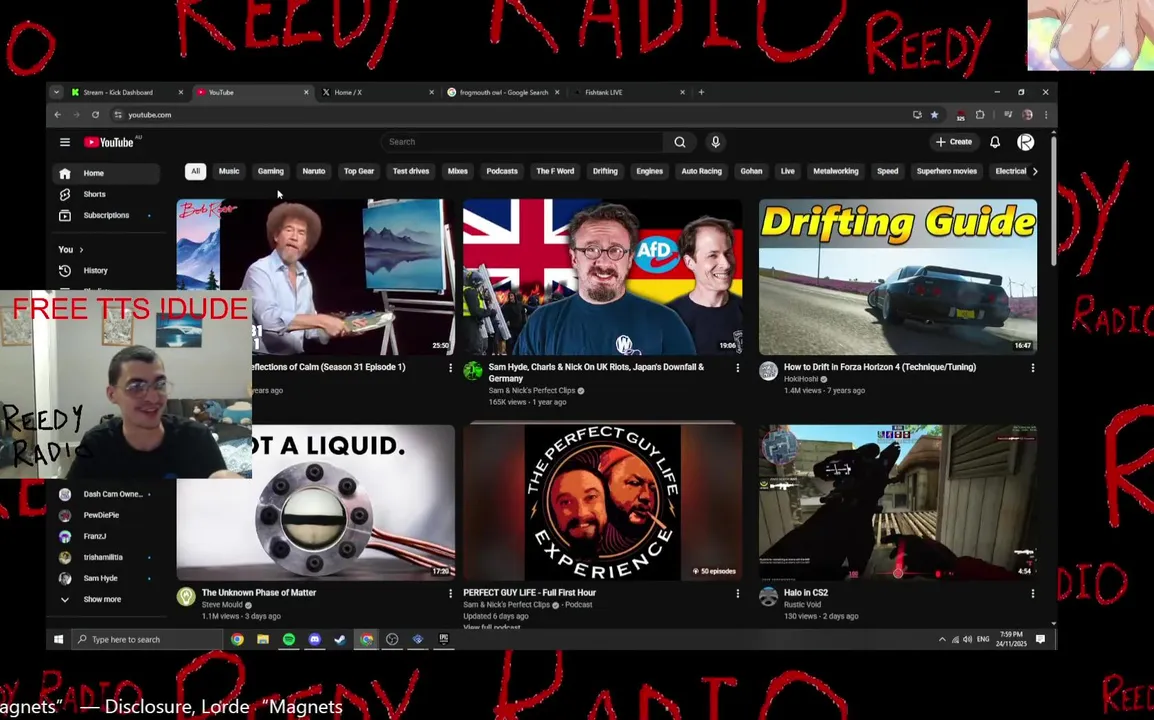Open Drifting Guide video thumbnail
The image size is (1154, 720).
[x=898, y=277]
